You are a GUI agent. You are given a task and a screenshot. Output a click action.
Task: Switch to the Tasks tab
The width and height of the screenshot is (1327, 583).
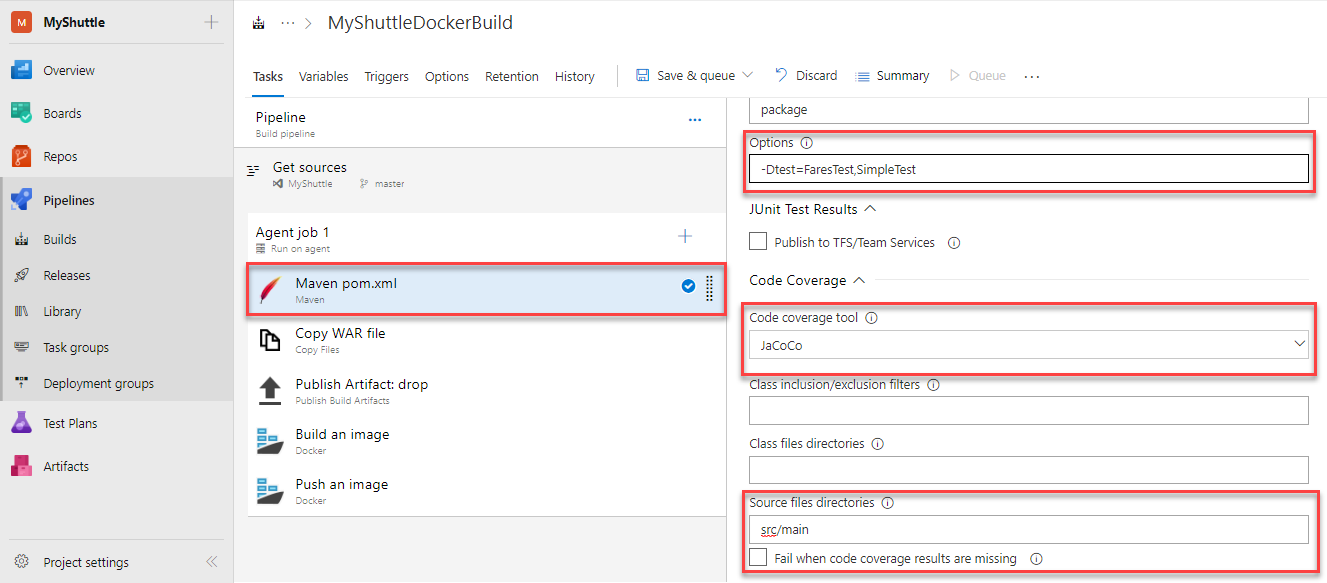[x=268, y=76]
